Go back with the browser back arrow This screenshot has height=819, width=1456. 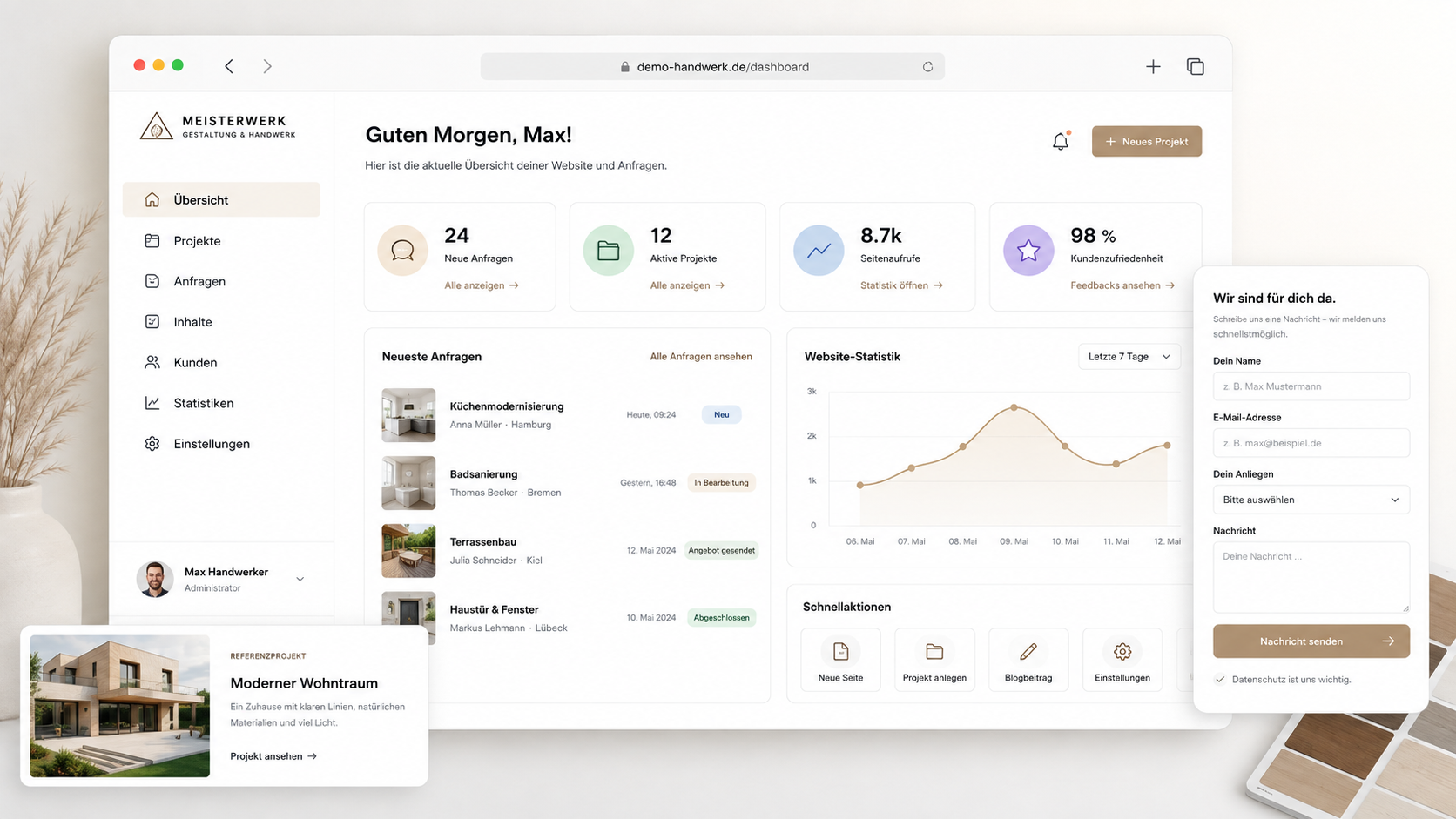click(x=229, y=66)
